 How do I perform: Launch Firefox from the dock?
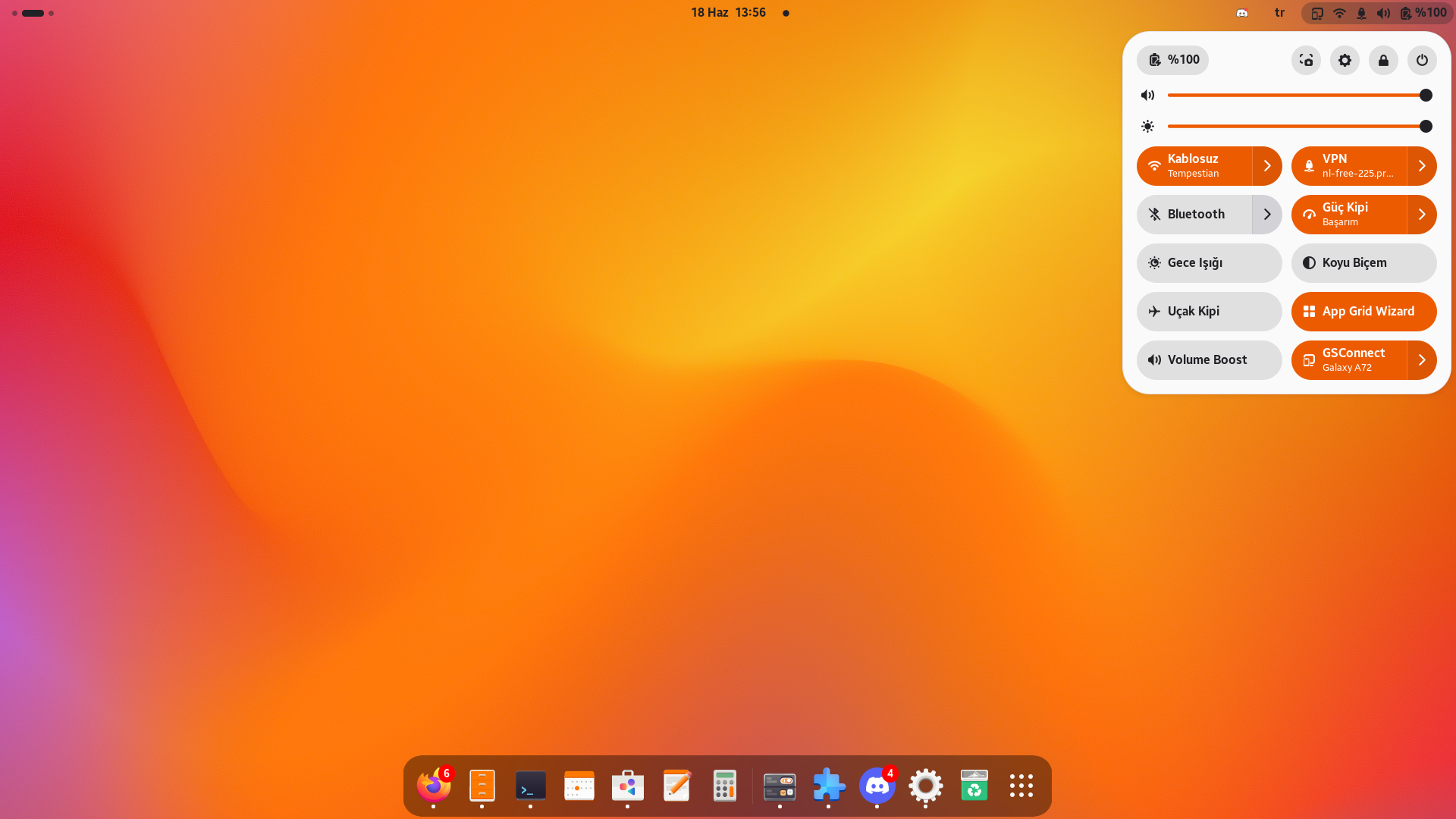coord(434,786)
